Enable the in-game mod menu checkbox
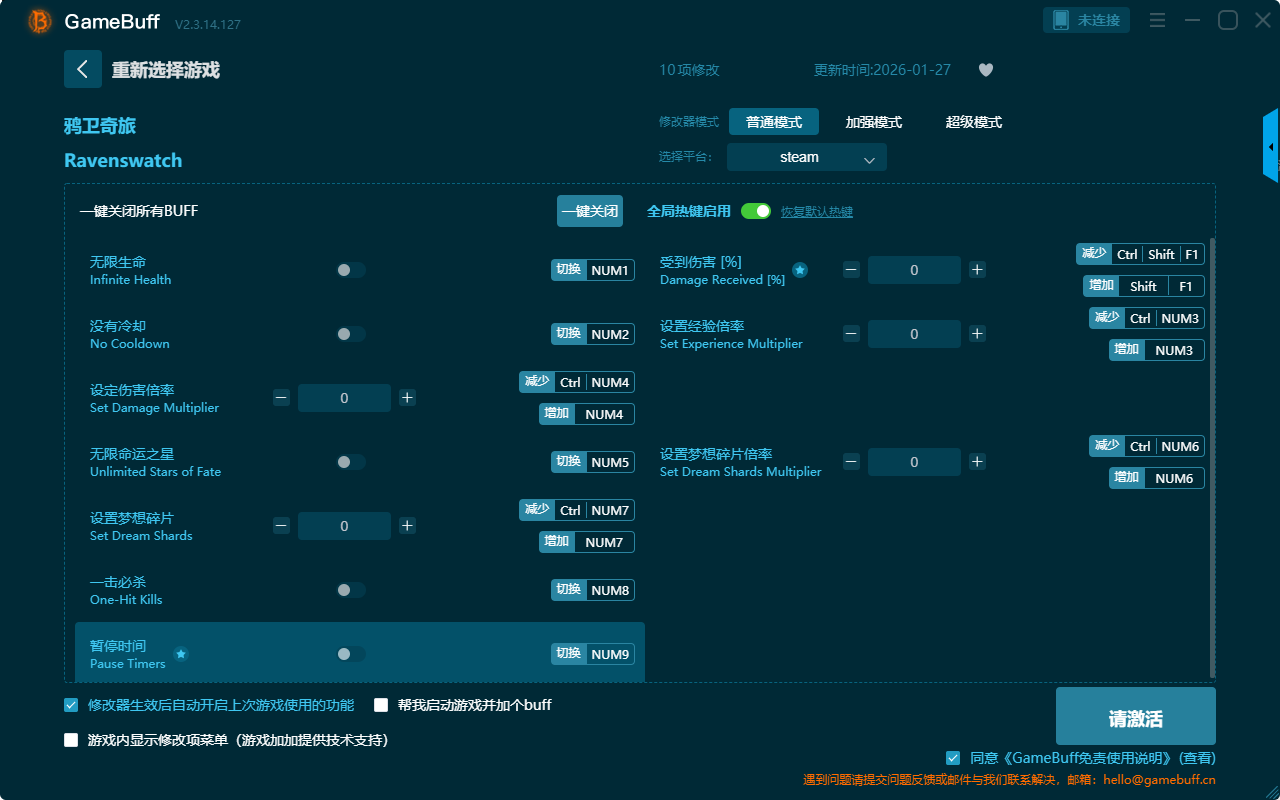Screen dimensions: 1280x800 [x=71, y=740]
